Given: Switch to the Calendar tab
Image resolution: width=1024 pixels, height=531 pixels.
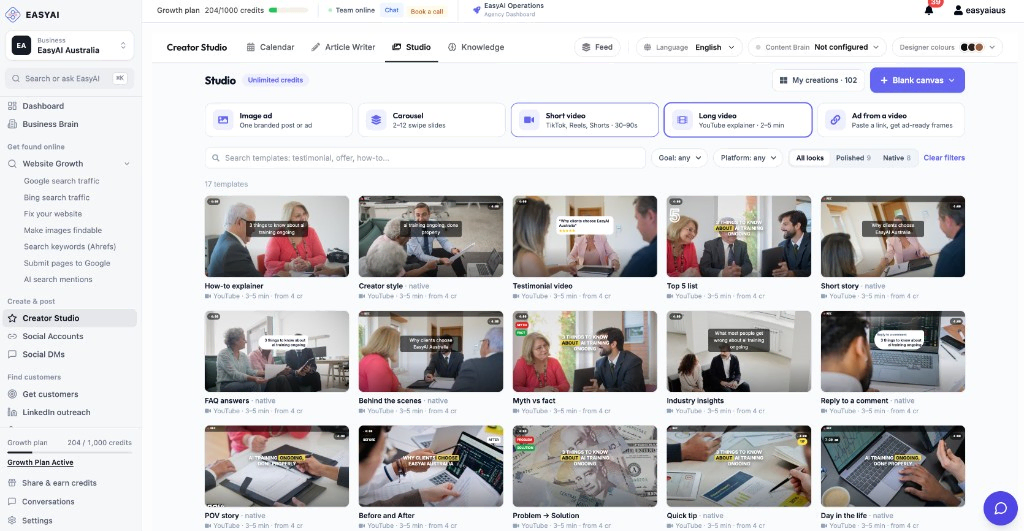Looking at the screenshot, I should (270, 47).
